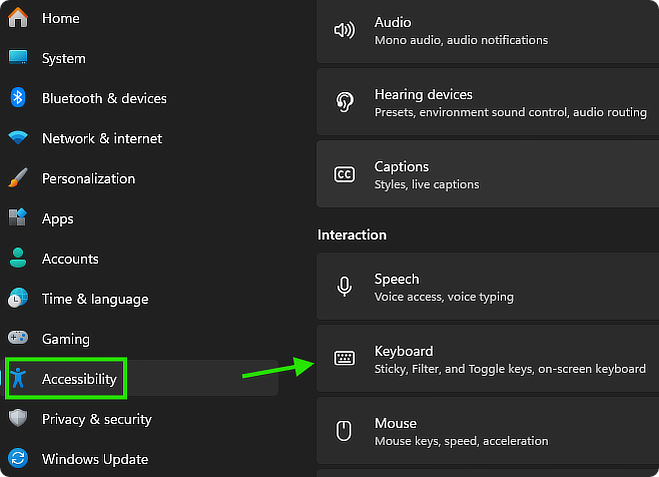
Task: Click 'Styles, live captions' description
Action: (427, 184)
